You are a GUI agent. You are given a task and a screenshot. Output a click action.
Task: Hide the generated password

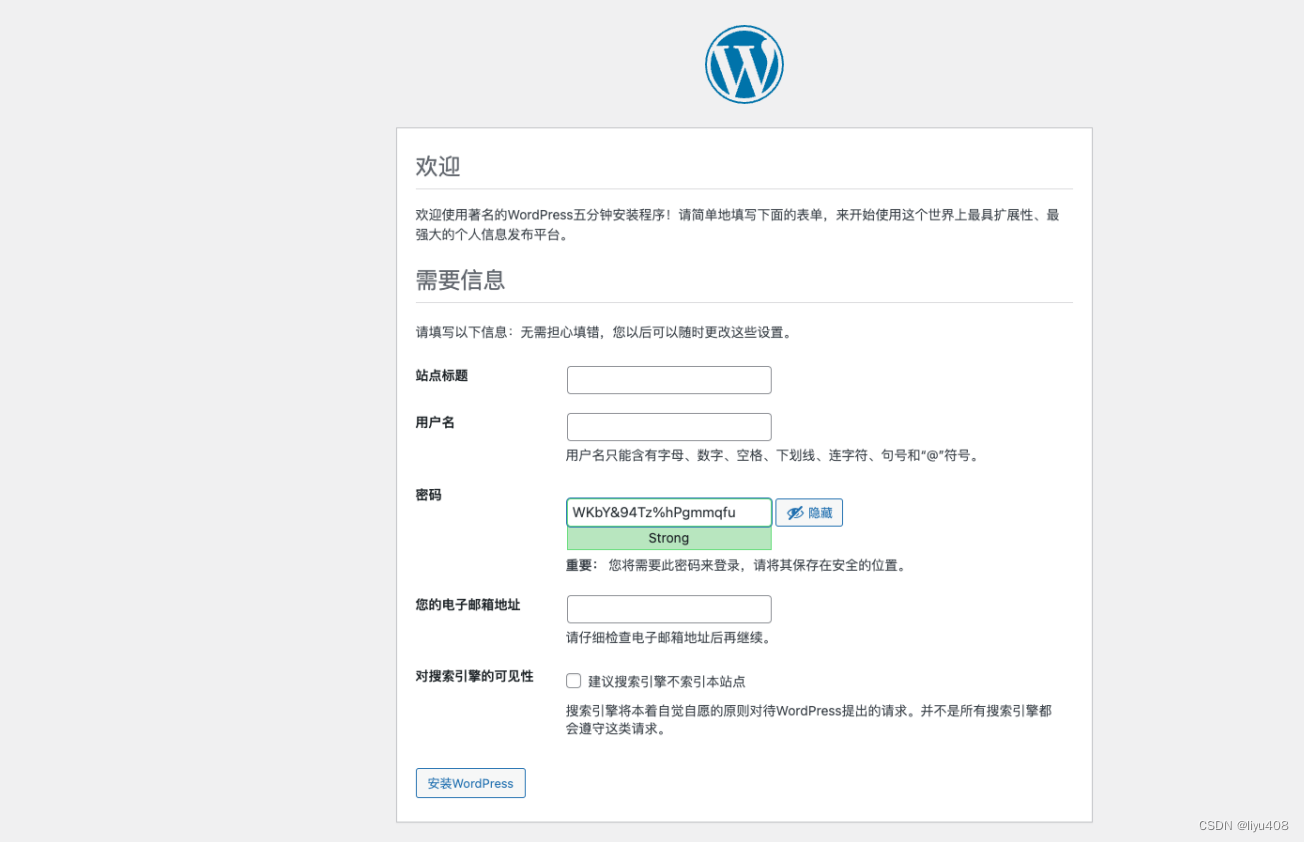point(808,512)
